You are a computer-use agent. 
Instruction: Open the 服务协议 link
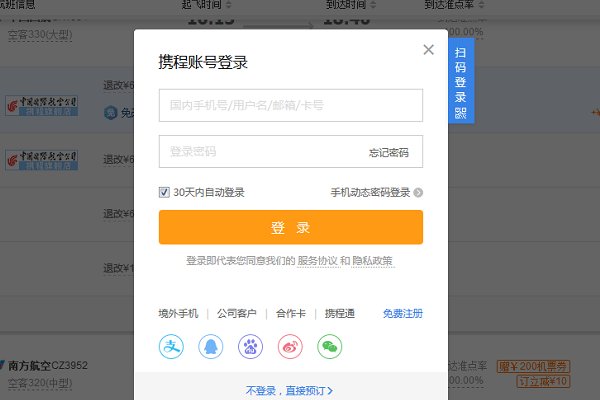[318, 261]
